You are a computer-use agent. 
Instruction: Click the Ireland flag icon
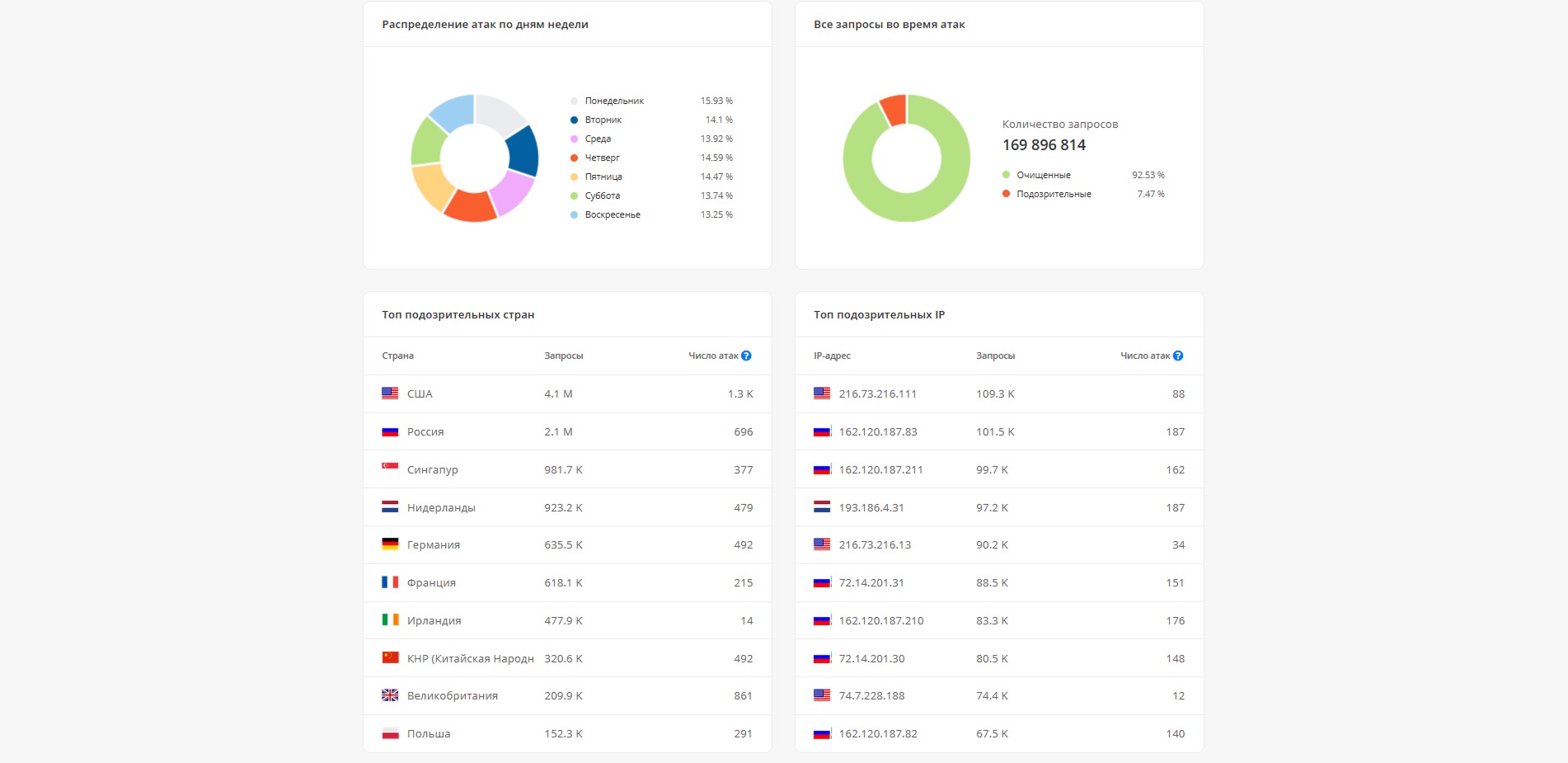[390, 619]
